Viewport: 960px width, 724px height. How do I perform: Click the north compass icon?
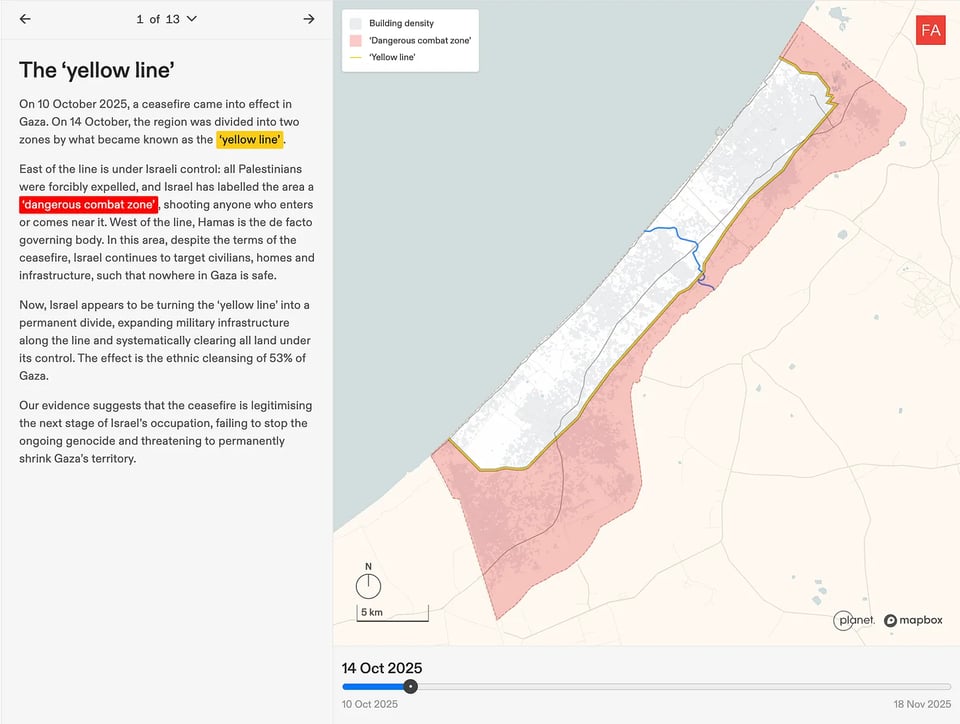[368, 583]
